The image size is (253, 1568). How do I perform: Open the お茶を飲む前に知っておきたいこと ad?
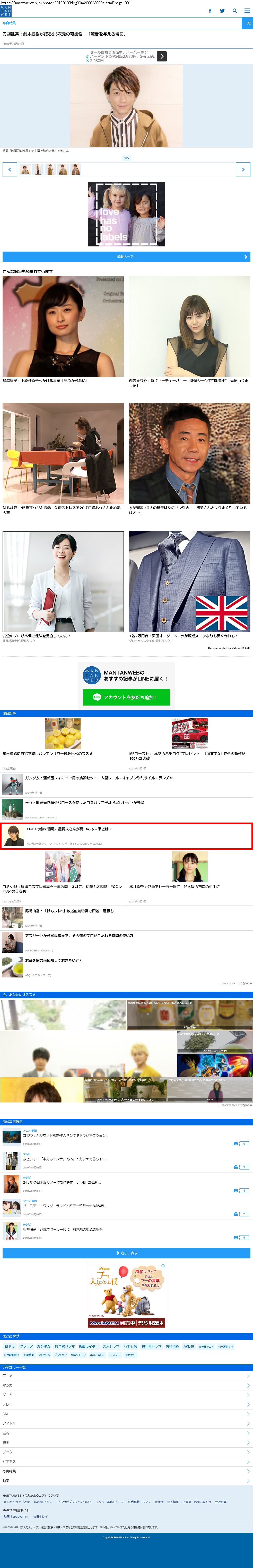point(127,967)
